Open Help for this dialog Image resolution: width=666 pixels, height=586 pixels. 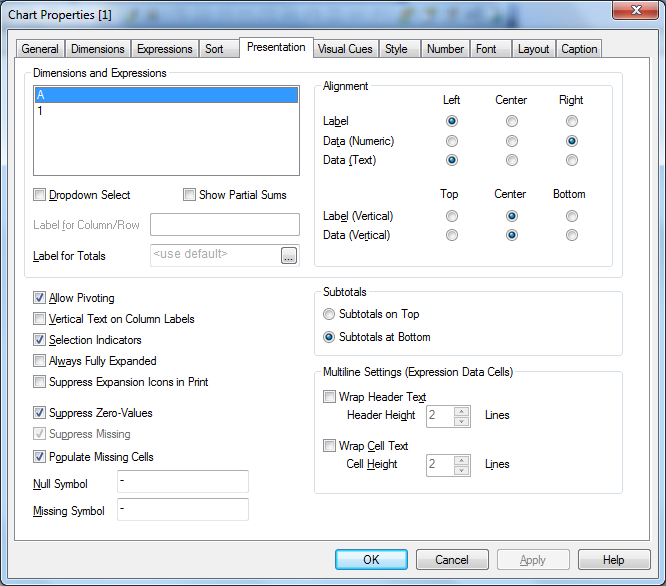[614, 560]
